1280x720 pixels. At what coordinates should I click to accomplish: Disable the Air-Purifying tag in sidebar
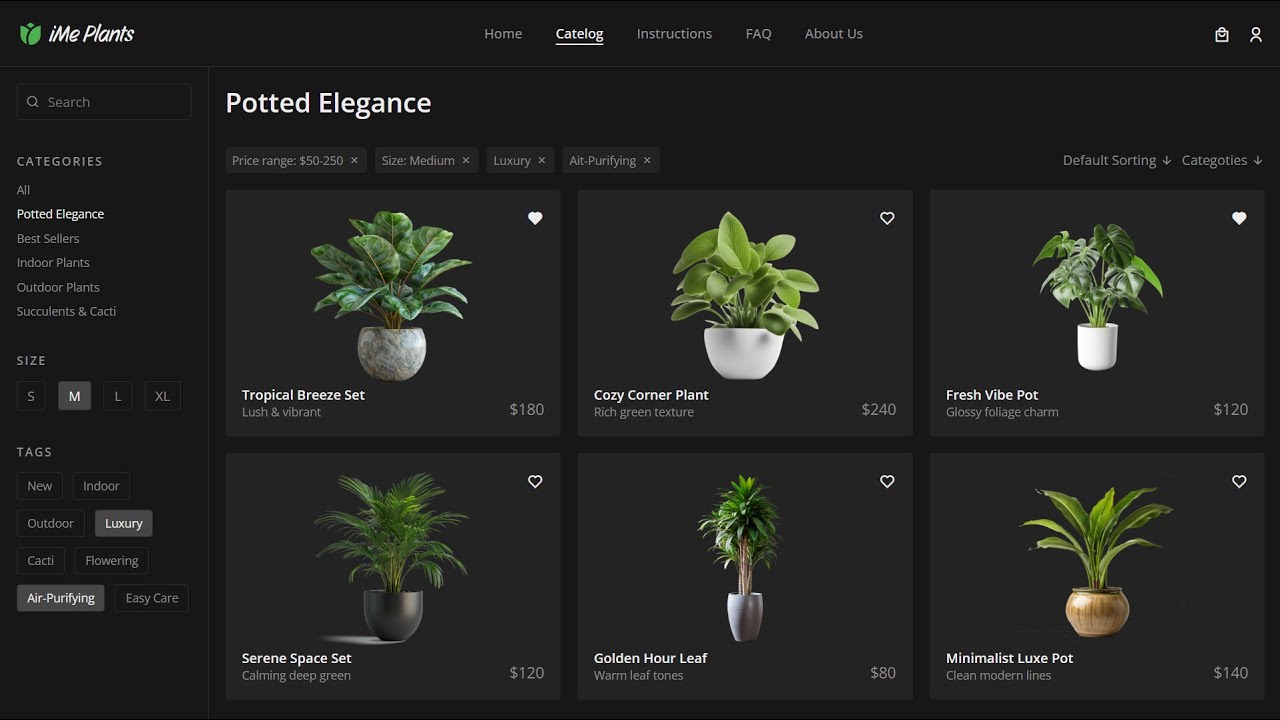click(61, 598)
